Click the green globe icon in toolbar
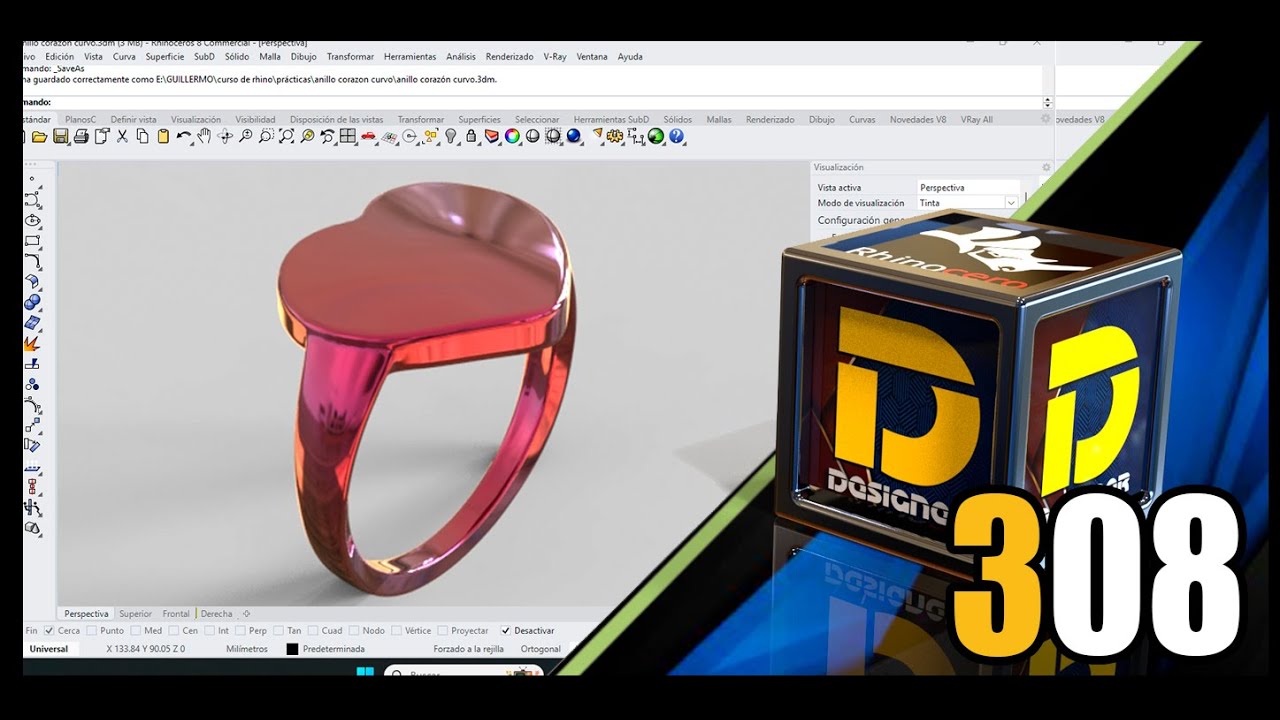 pyautogui.click(x=655, y=136)
